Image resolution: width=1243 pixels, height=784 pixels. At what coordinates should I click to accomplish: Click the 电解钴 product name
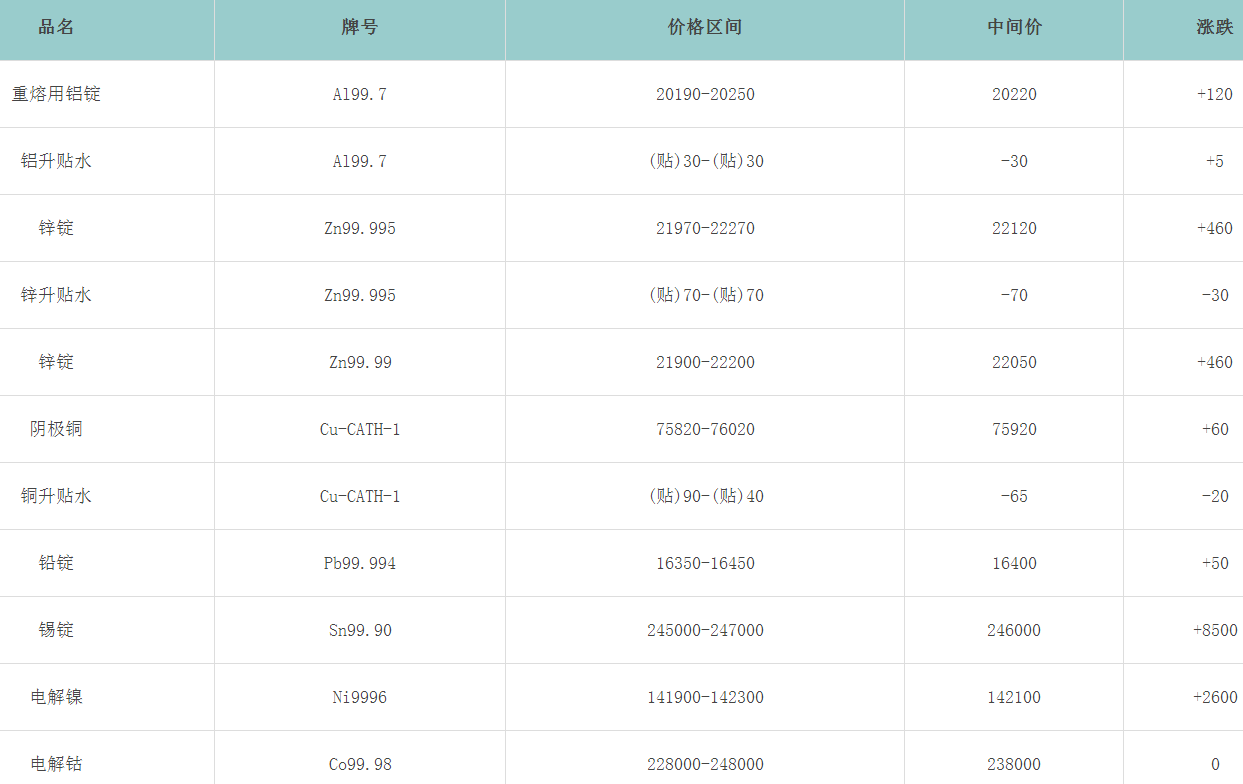click(56, 764)
